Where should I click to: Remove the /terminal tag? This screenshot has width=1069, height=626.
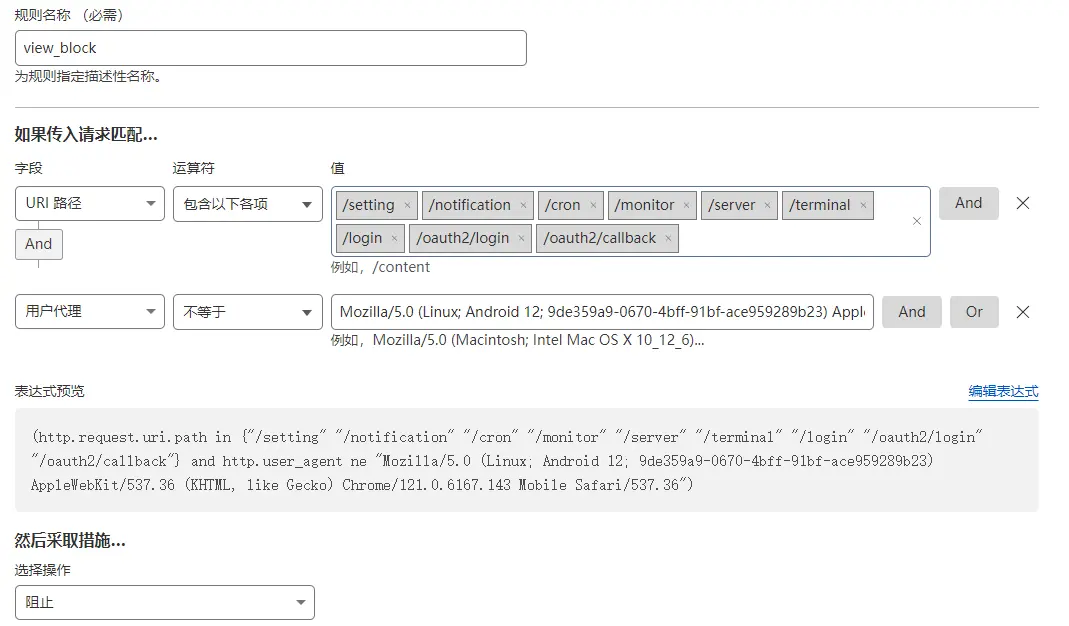point(863,205)
